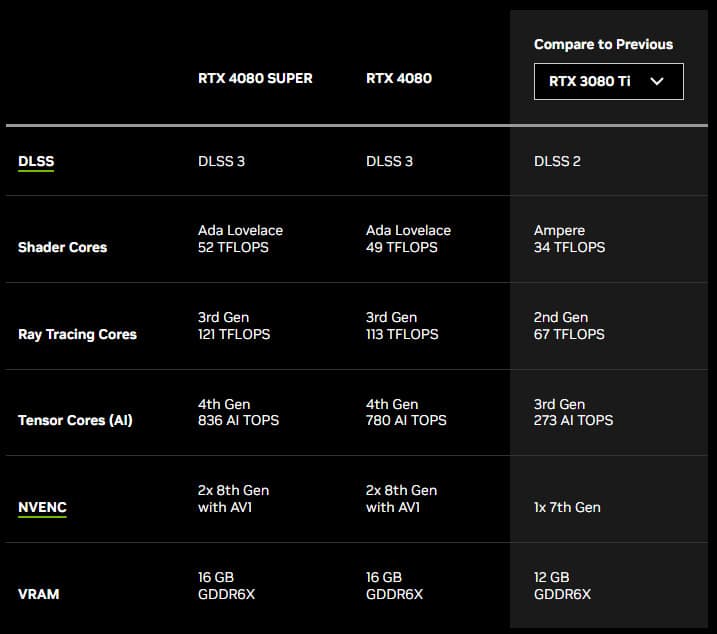Click the Ray Tracing Cores row label
This screenshot has height=634, width=717.
[x=77, y=334]
